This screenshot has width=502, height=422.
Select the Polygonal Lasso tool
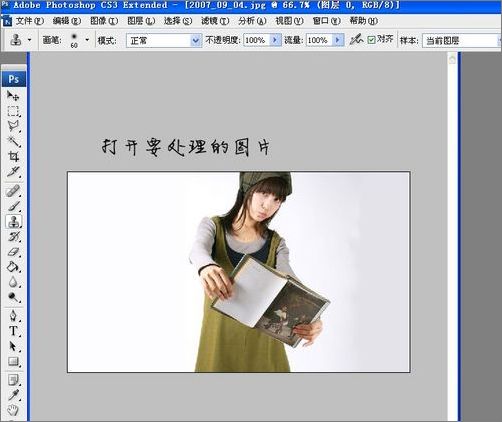coord(13,126)
